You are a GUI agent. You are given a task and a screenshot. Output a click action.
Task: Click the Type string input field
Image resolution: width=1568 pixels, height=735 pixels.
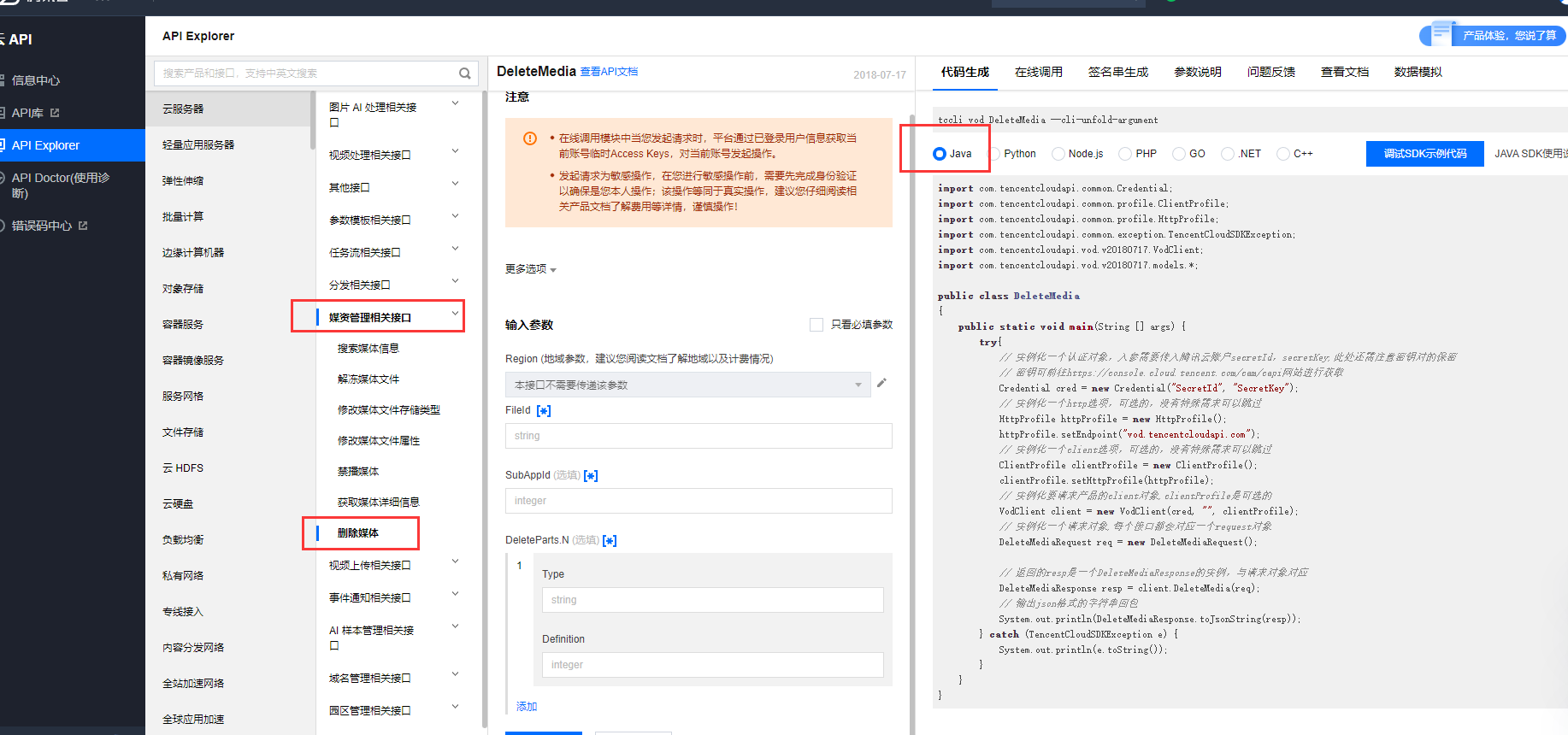(x=712, y=600)
